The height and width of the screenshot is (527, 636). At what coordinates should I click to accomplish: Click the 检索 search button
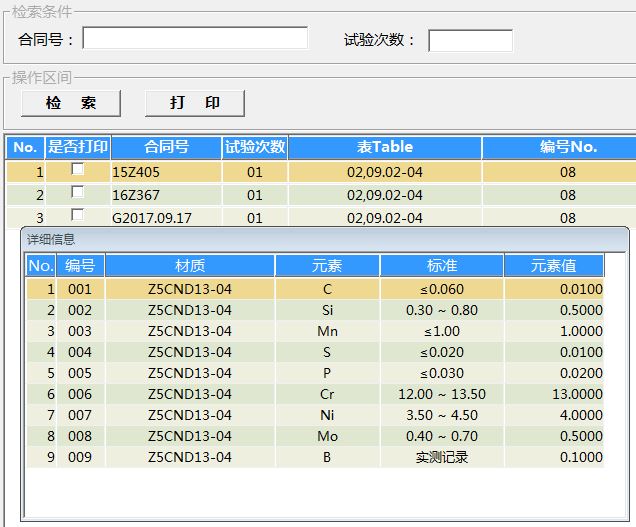[70, 103]
